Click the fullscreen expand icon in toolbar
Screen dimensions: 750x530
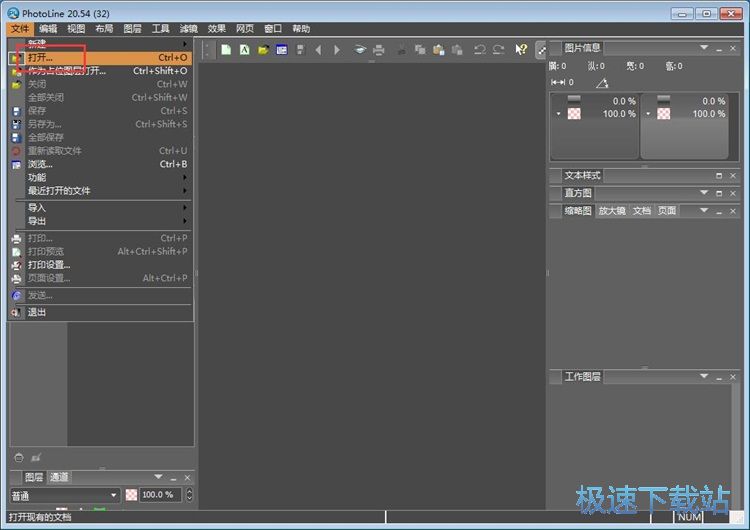[x=541, y=49]
